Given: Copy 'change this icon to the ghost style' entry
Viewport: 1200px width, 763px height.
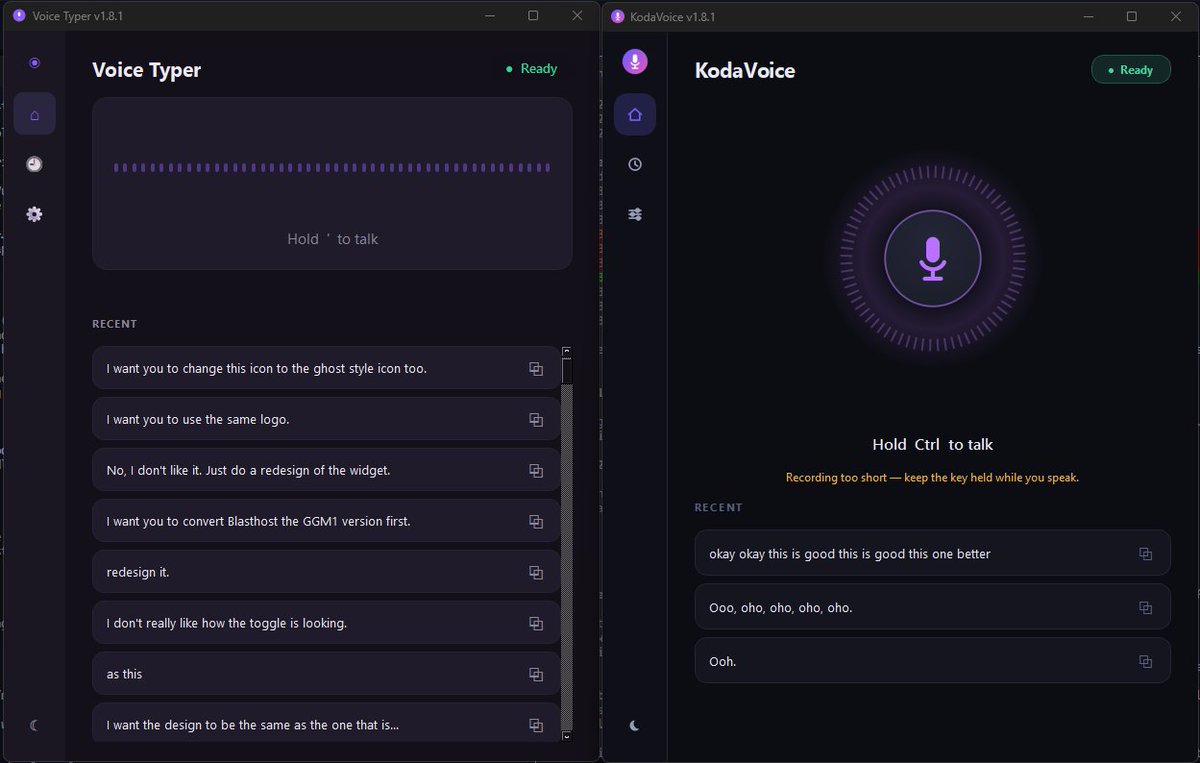Looking at the screenshot, I should coord(536,369).
